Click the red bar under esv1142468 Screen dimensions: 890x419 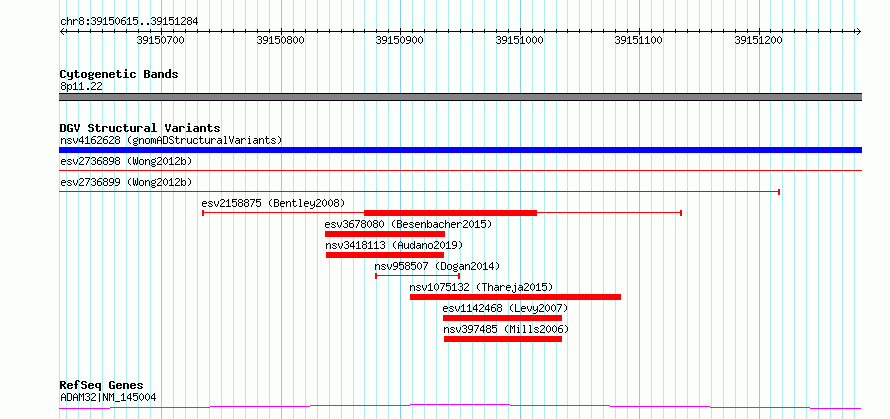(502, 318)
